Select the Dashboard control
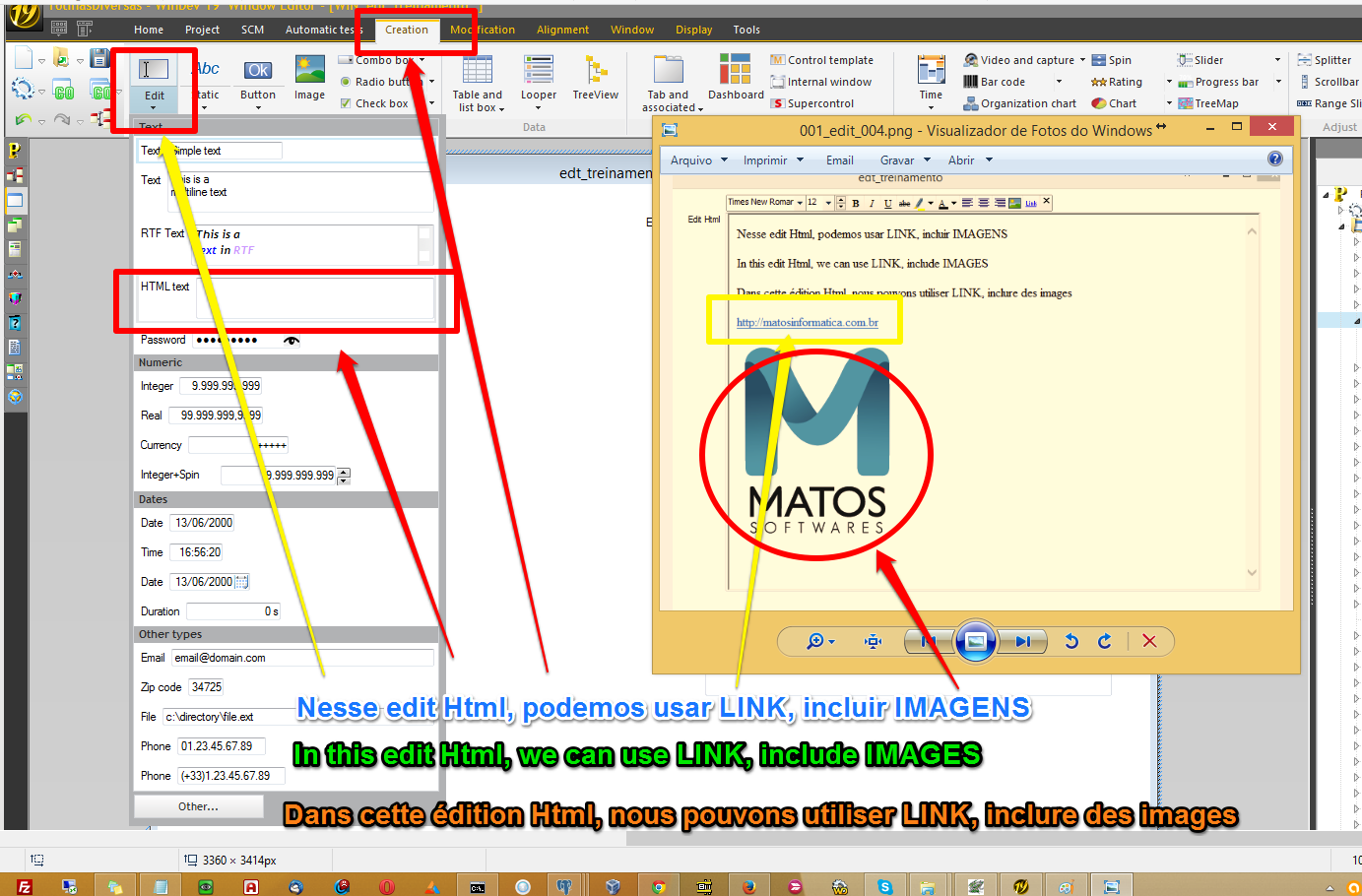The image size is (1362, 896). coord(736,79)
